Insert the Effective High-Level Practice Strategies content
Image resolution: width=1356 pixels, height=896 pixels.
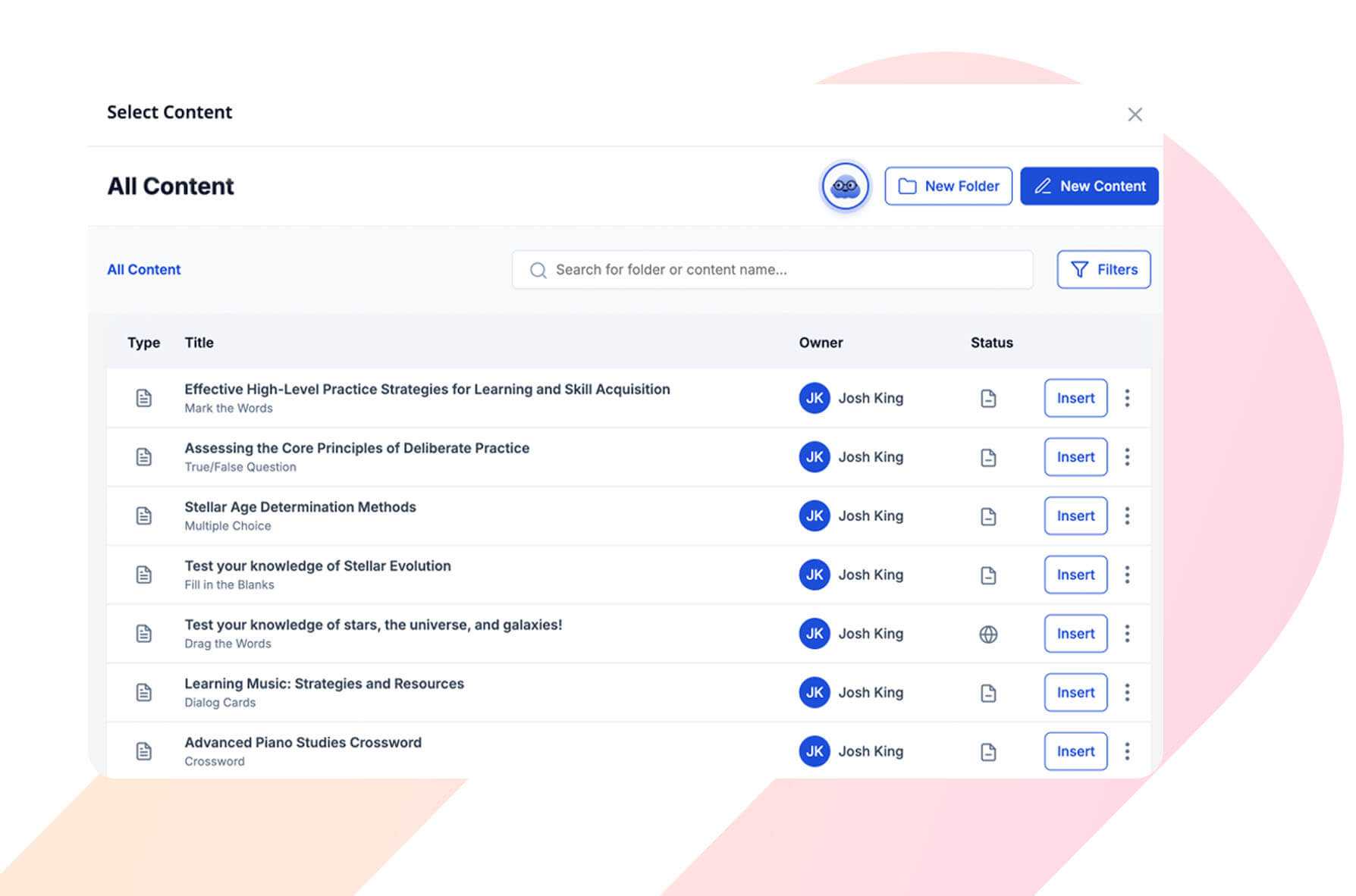(1075, 398)
